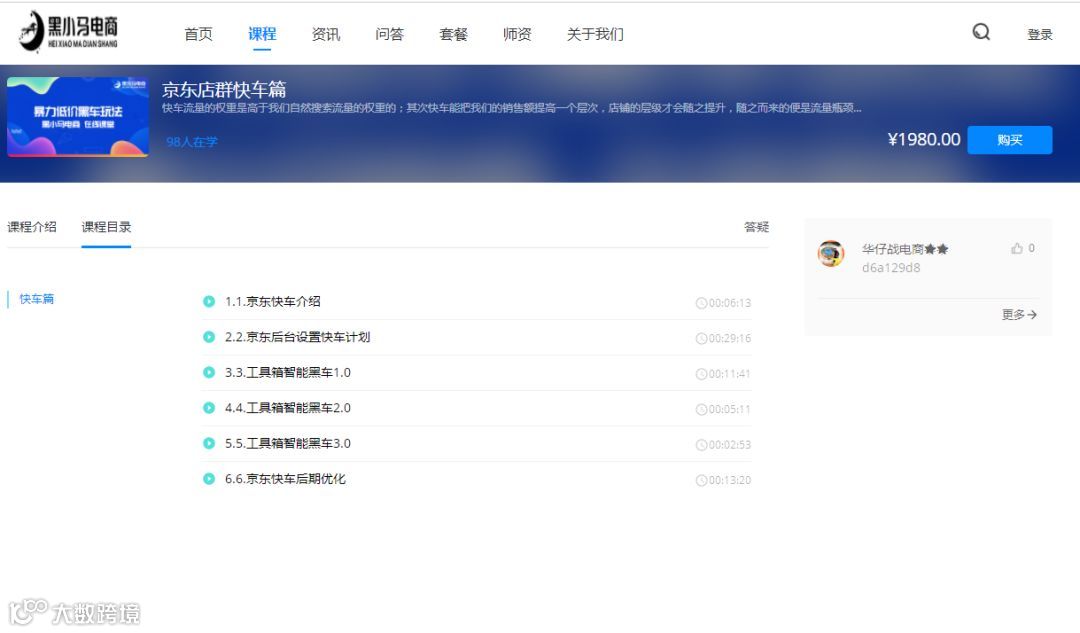Open 问答 in the navigation bar

(x=389, y=34)
